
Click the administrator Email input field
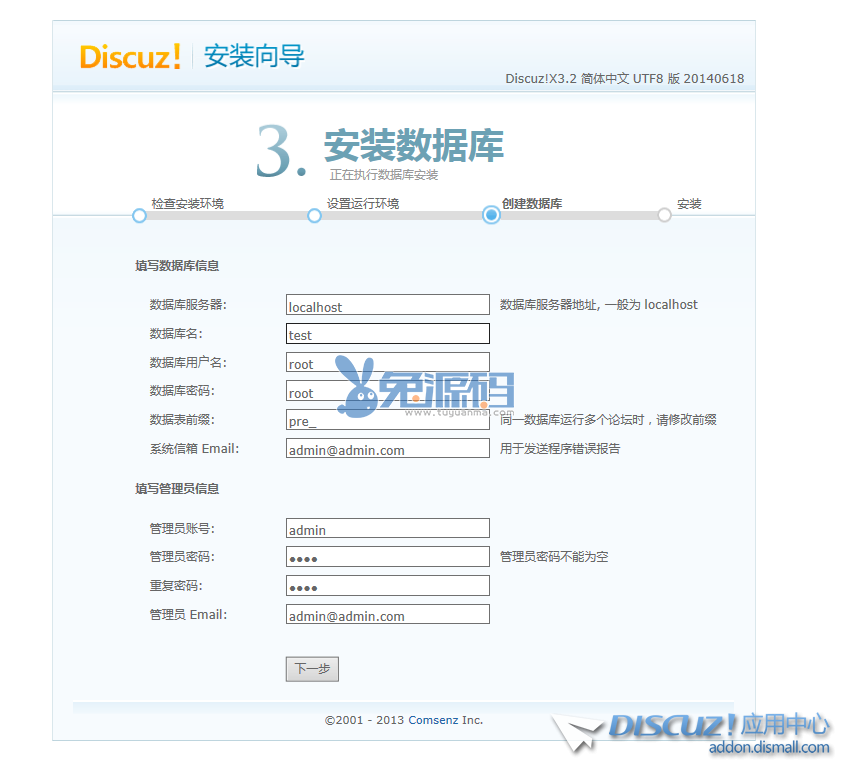click(388, 614)
